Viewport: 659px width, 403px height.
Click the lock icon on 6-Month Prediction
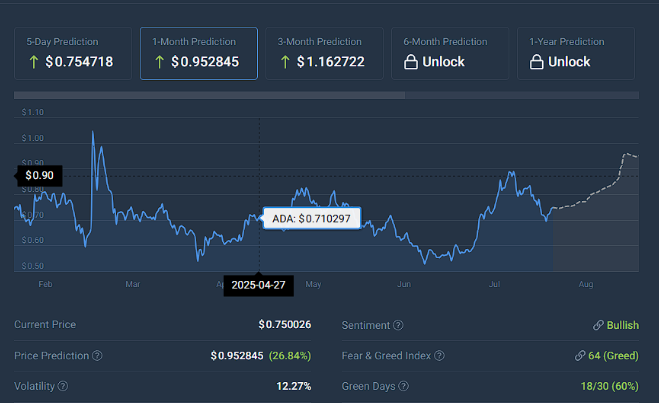click(x=411, y=62)
